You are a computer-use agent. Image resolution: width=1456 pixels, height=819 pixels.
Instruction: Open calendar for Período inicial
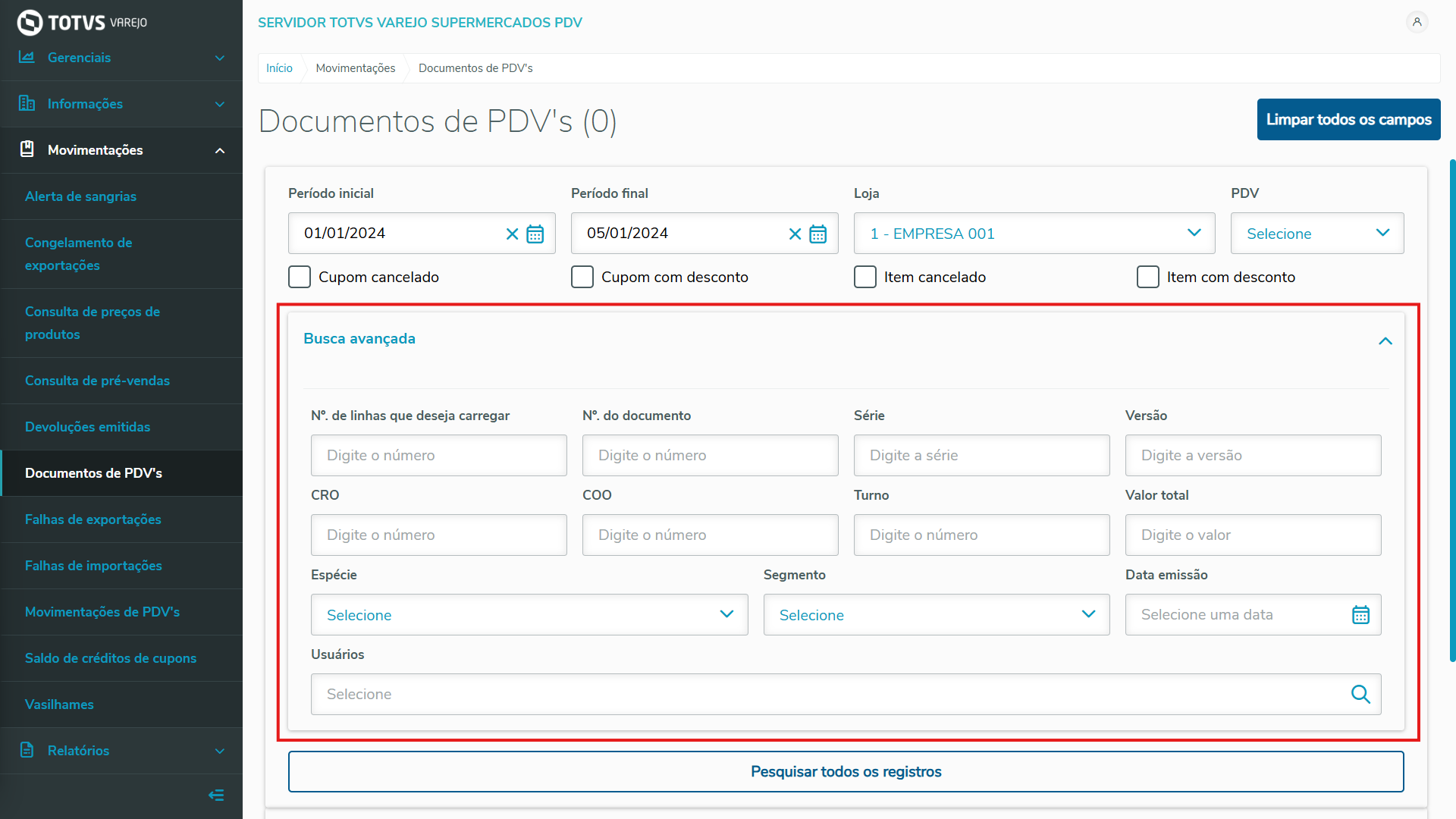(x=535, y=234)
